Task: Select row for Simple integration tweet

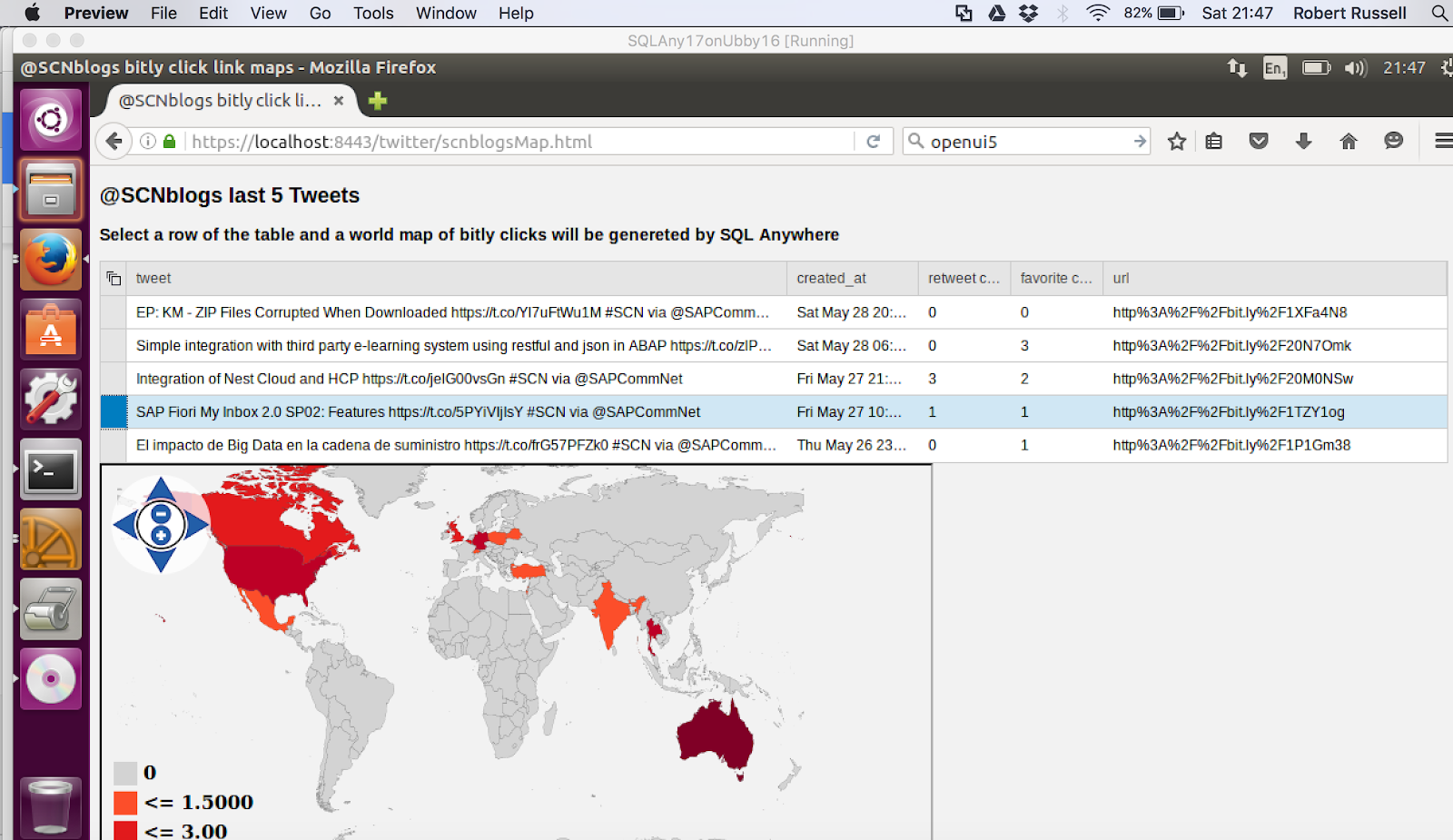Action: [x=114, y=346]
